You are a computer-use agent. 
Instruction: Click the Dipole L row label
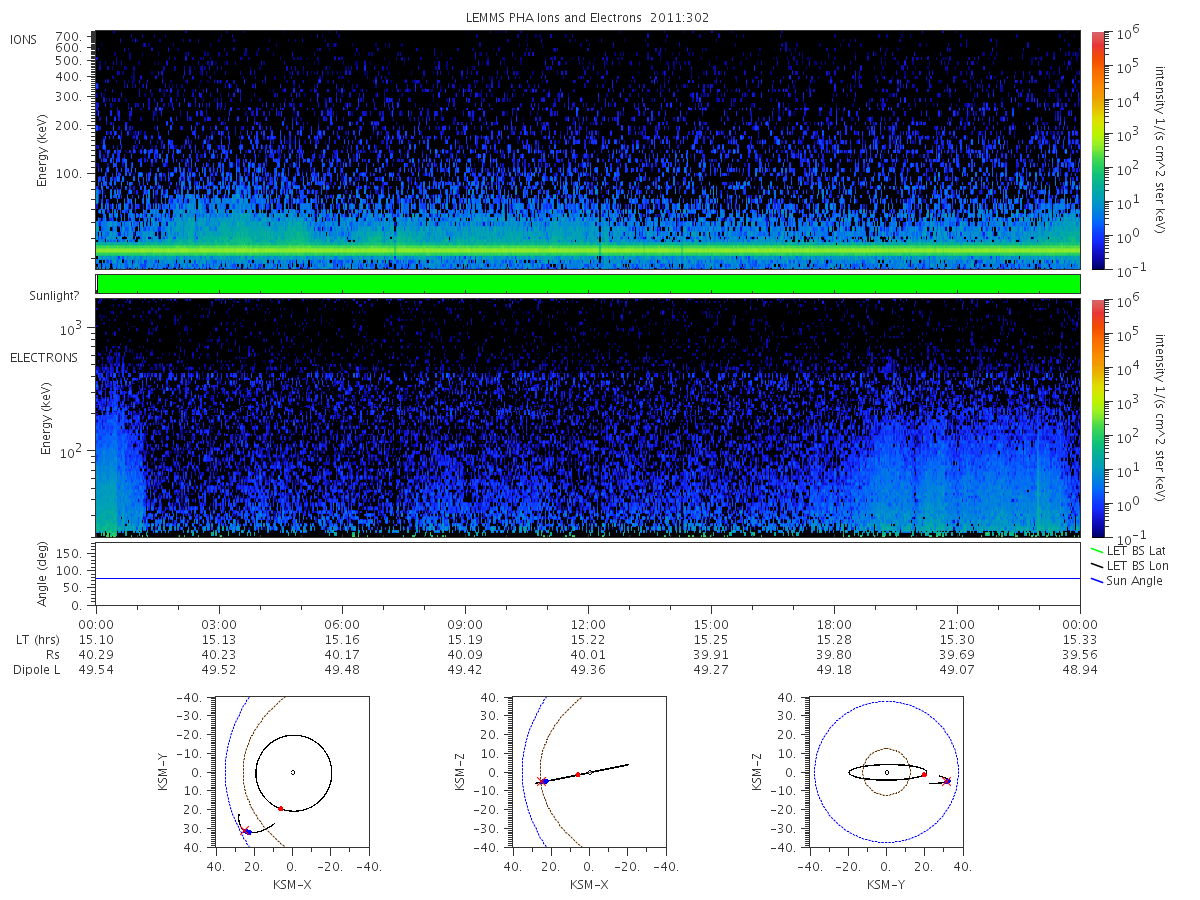click(36, 670)
